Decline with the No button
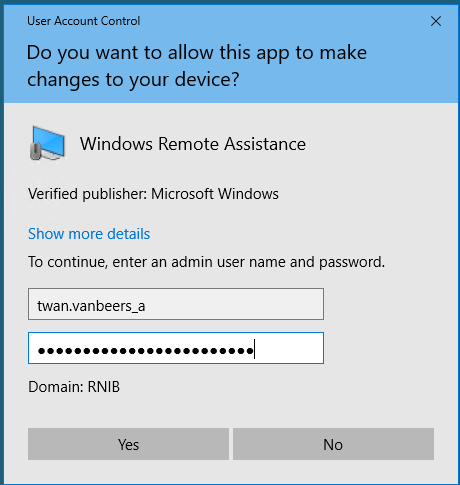460x485 pixels. pyautogui.click(x=333, y=444)
